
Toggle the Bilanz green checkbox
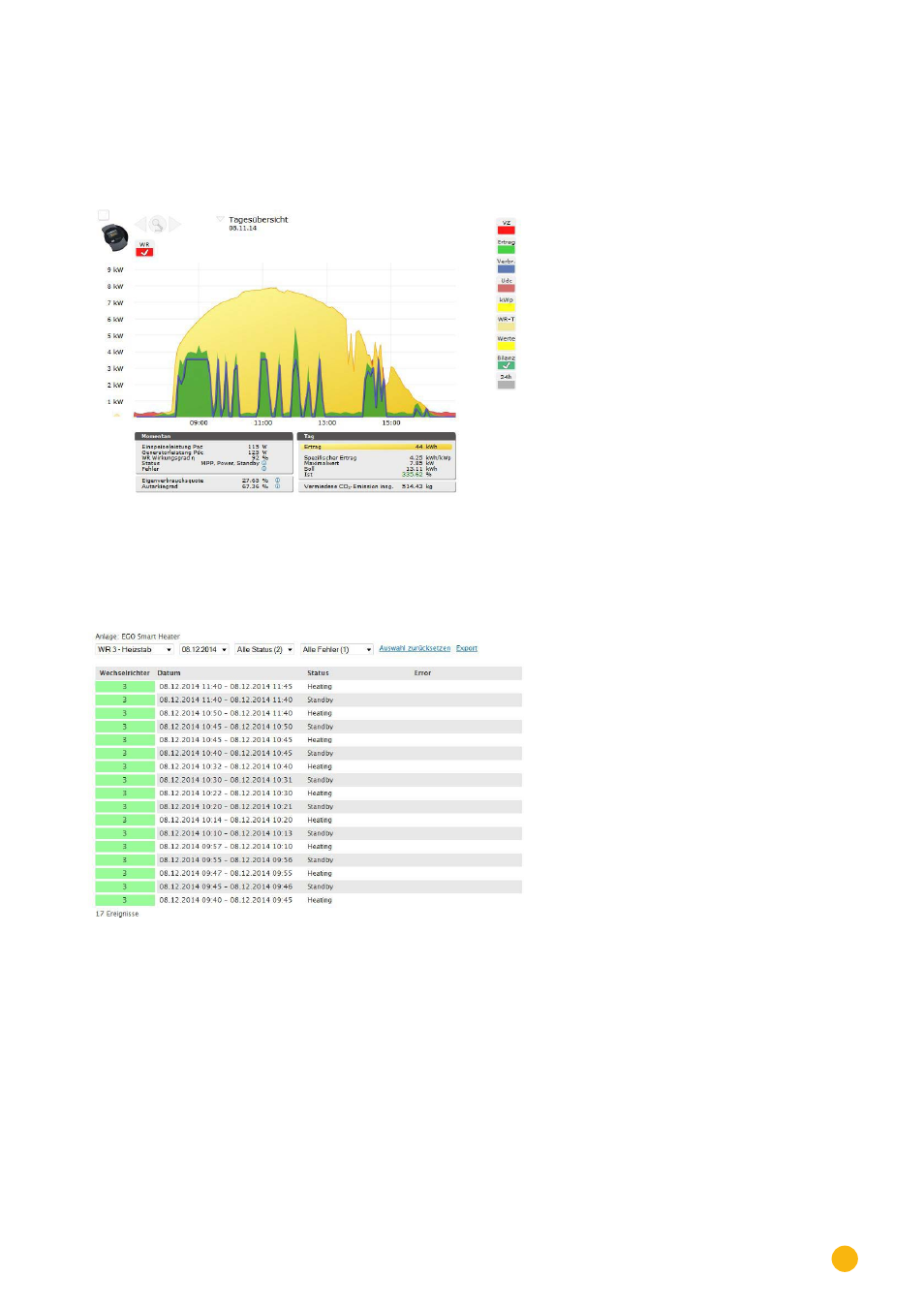506,365
